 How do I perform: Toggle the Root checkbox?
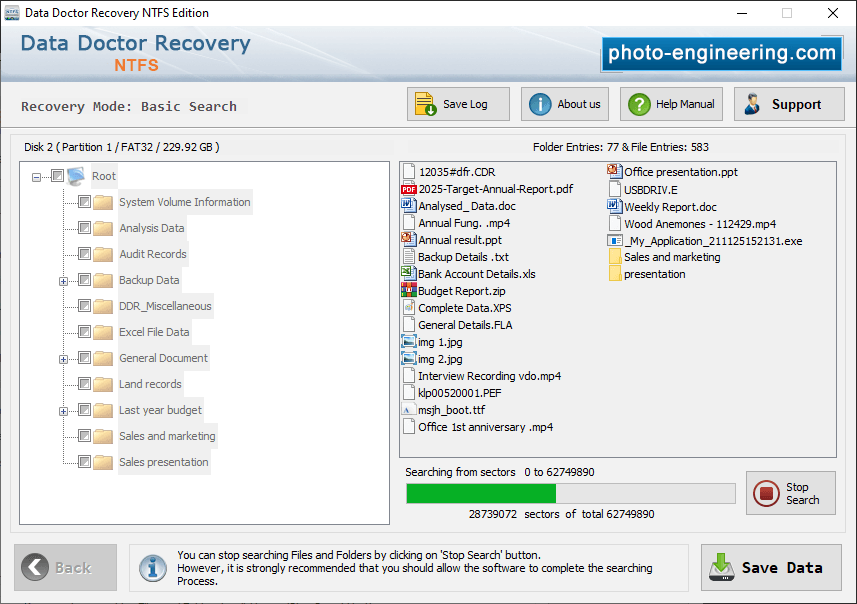click(x=57, y=175)
